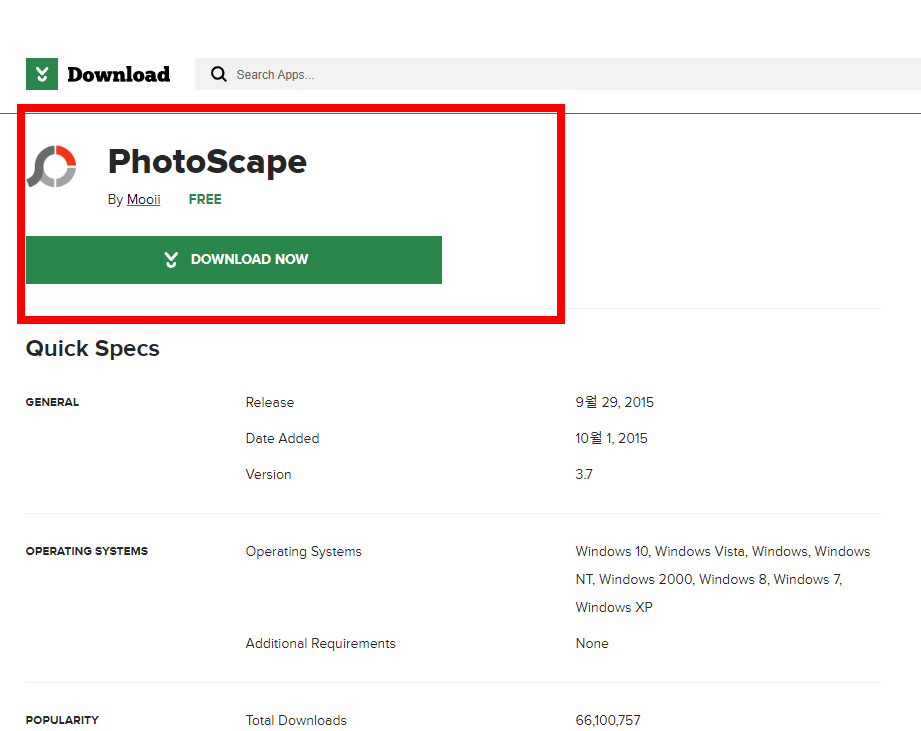The height and width of the screenshot is (731, 921).
Task: Click the FREE price label
Action: tap(205, 200)
